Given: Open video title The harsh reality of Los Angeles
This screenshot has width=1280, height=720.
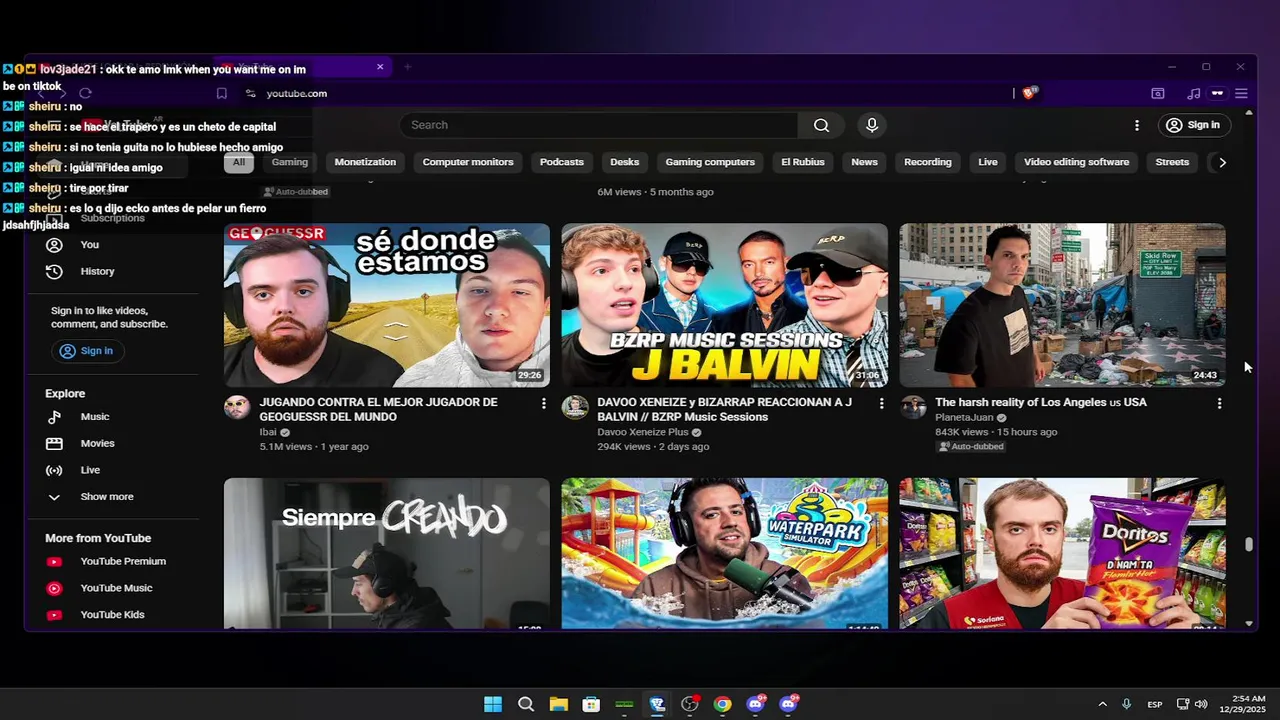Looking at the screenshot, I should (1041, 402).
